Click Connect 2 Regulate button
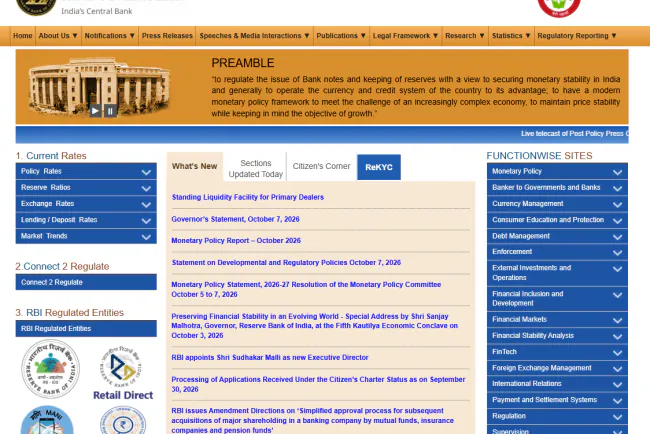The width and height of the screenshot is (650, 434). (86, 282)
